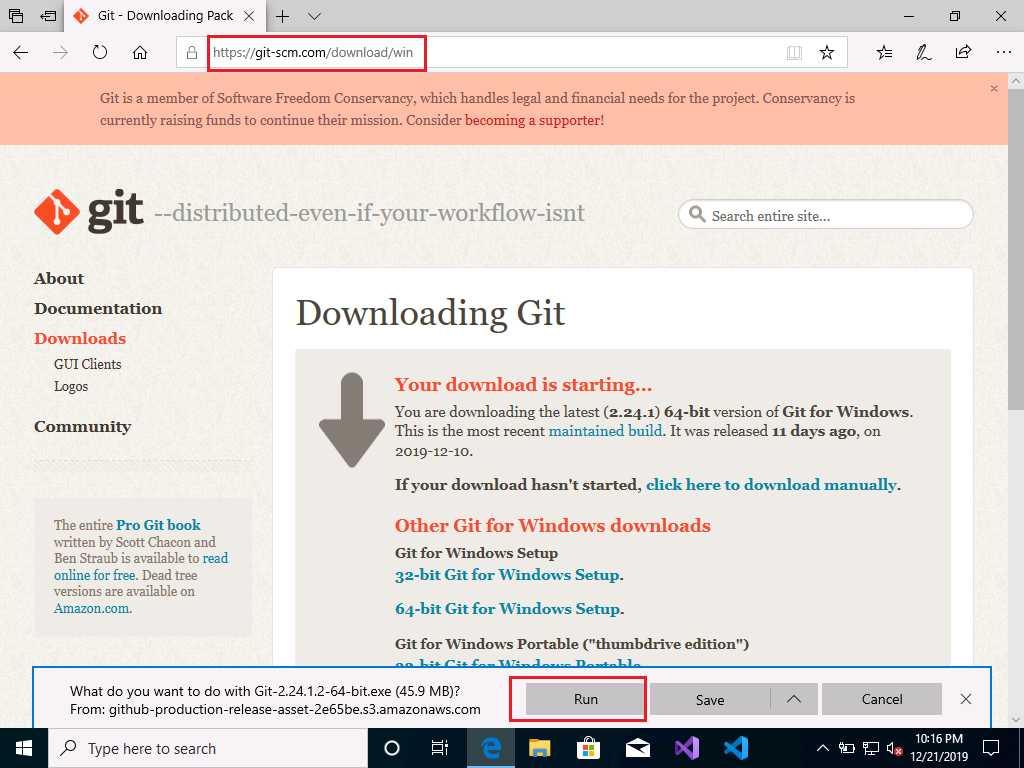Viewport: 1024px width, 768px height.
Task: Expand Save options arrow
Action: [793, 699]
